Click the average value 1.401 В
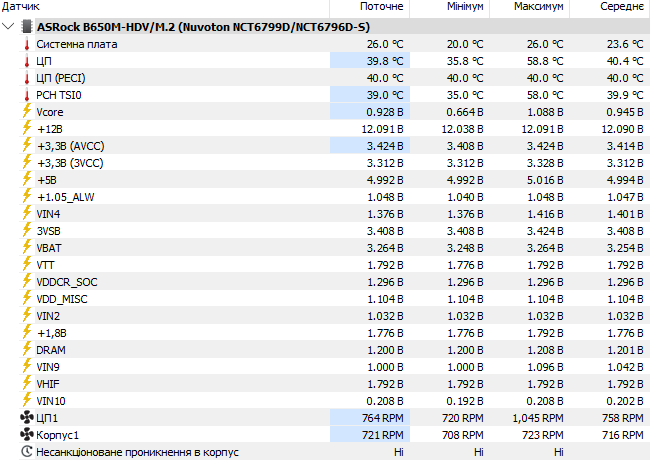The image size is (655, 465). coord(625,214)
